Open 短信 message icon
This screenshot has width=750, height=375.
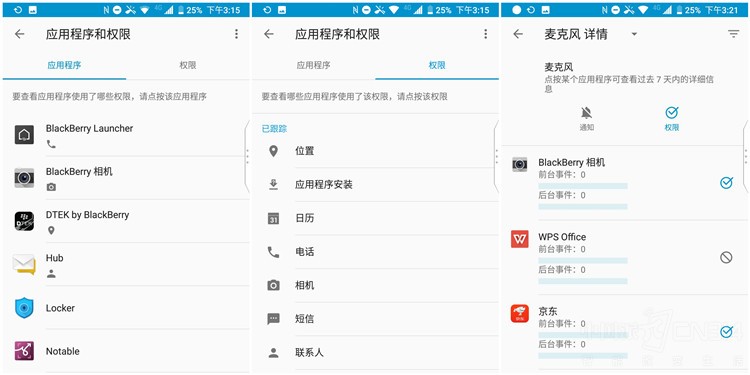[x=274, y=319]
